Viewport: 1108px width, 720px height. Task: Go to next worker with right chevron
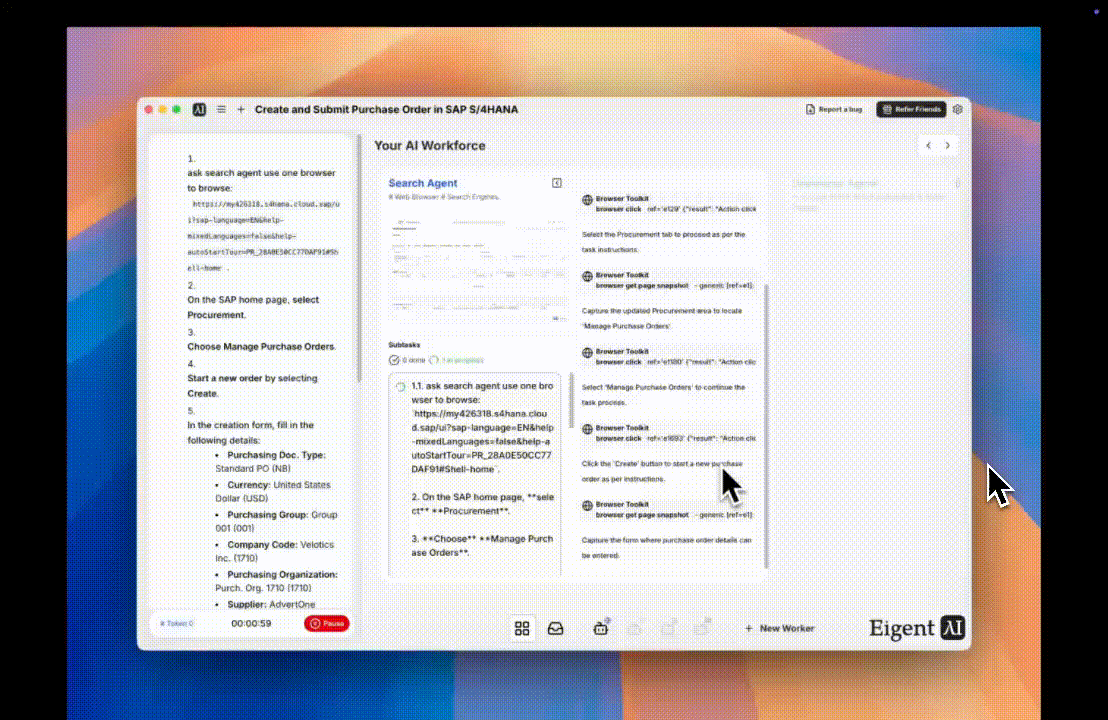pyautogui.click(x=948, y=146)
